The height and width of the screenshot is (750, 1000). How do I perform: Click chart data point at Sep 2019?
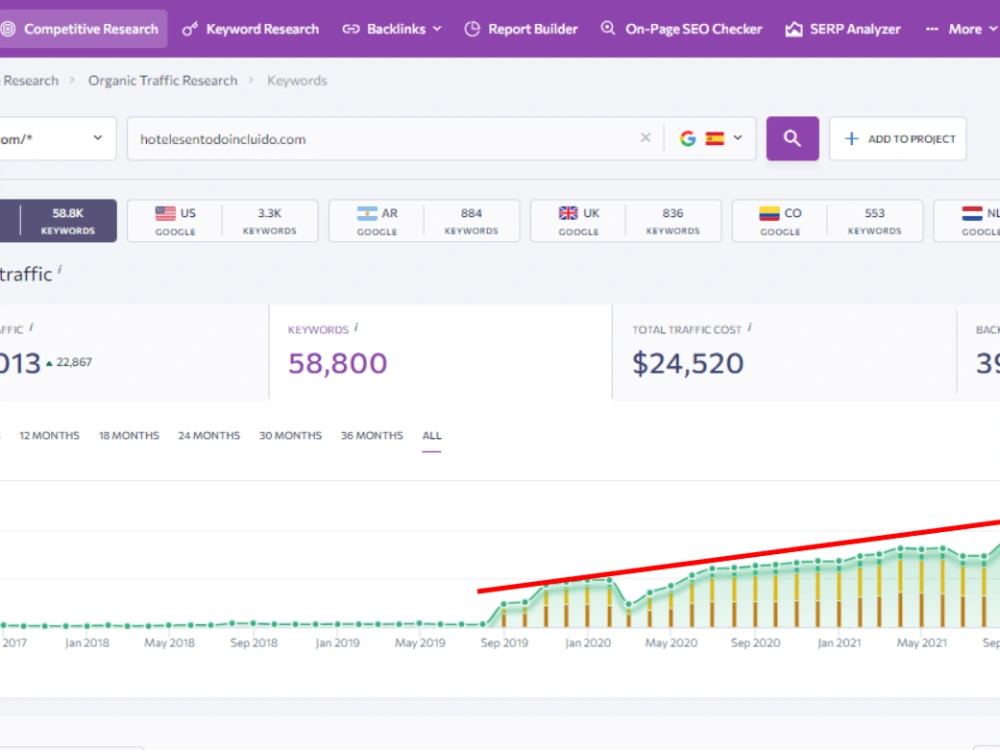[x=504, y=604]
